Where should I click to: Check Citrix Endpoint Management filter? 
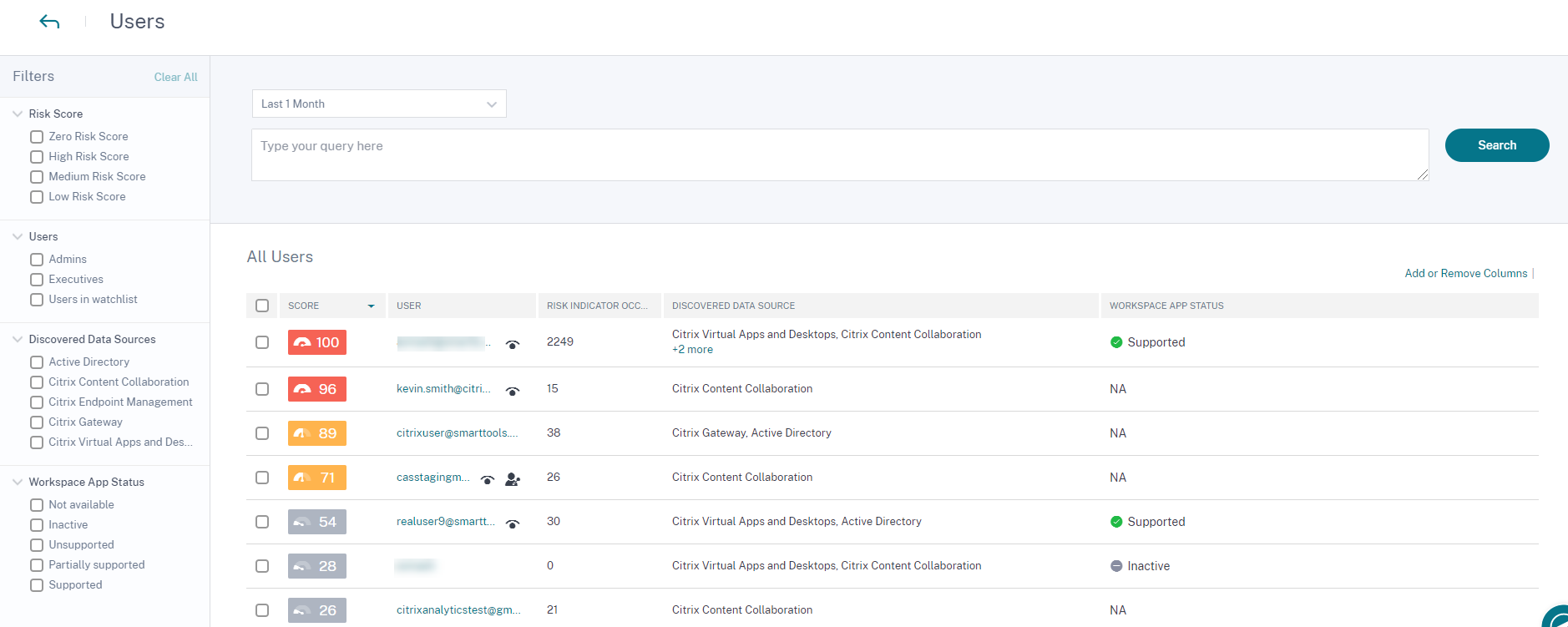(x=37, y=402)
